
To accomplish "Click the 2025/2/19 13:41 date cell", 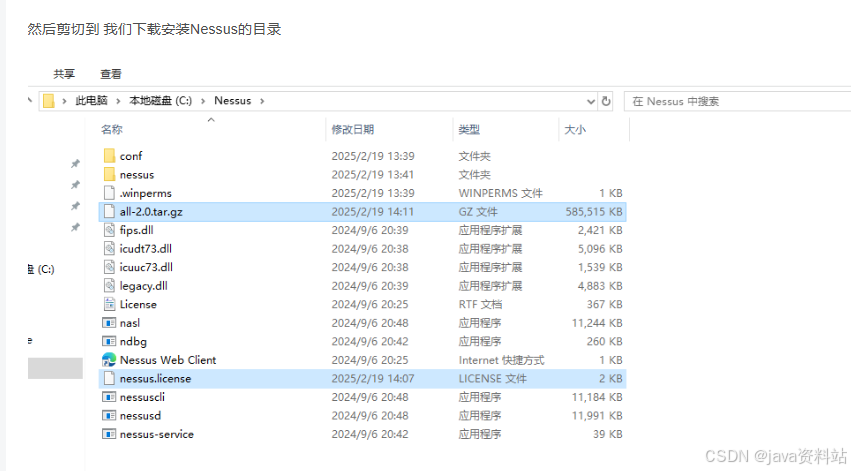I will click(x=372, y=175).
